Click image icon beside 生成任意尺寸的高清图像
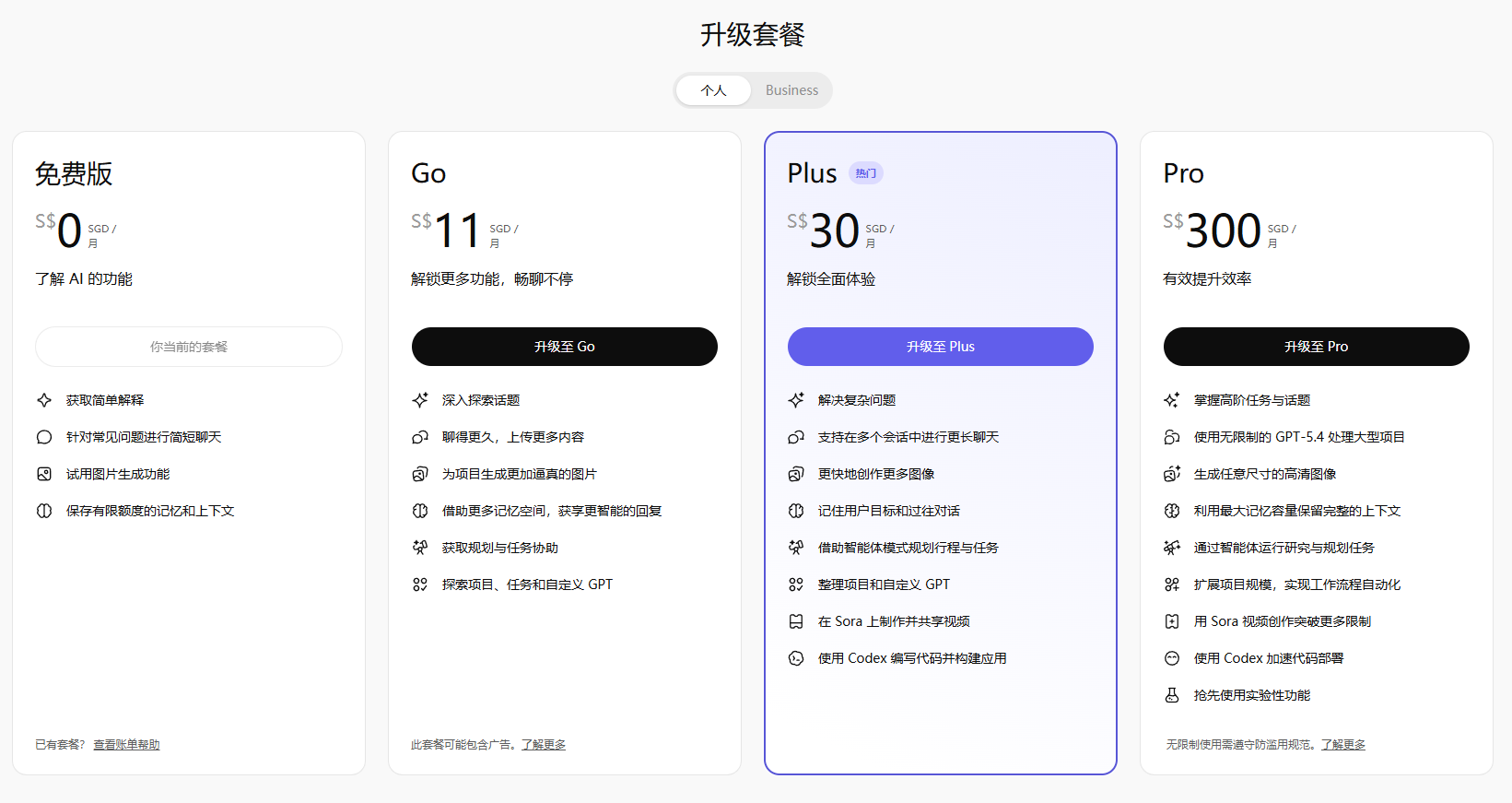Screen dimensions: 1512x803 (x=1172, y=474)
